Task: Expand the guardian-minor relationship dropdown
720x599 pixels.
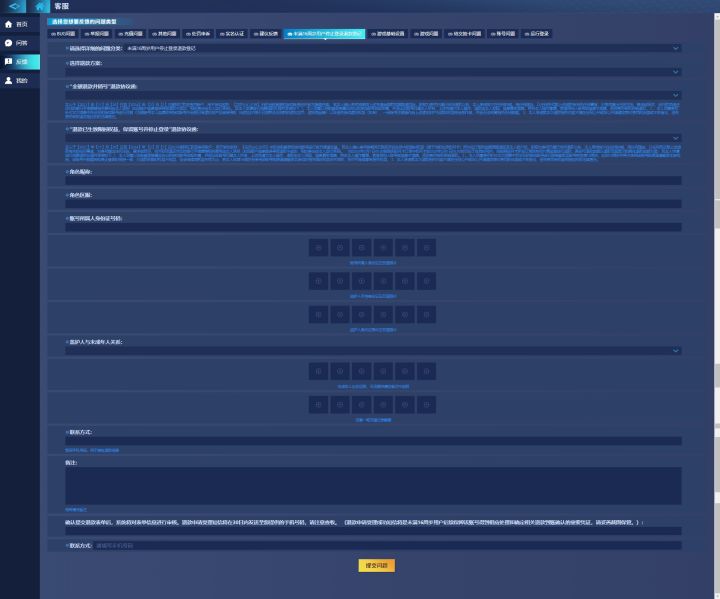Action: pos(675,351)
